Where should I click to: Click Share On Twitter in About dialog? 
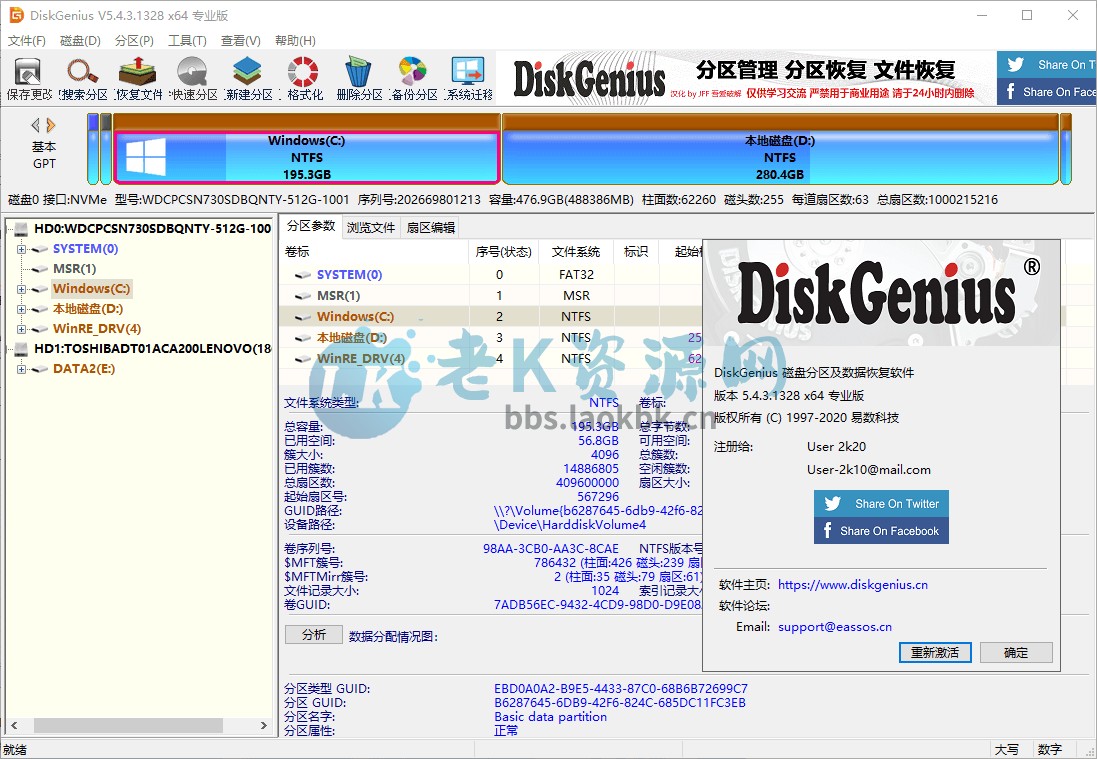pyautogui.click(x=882, y=504)
